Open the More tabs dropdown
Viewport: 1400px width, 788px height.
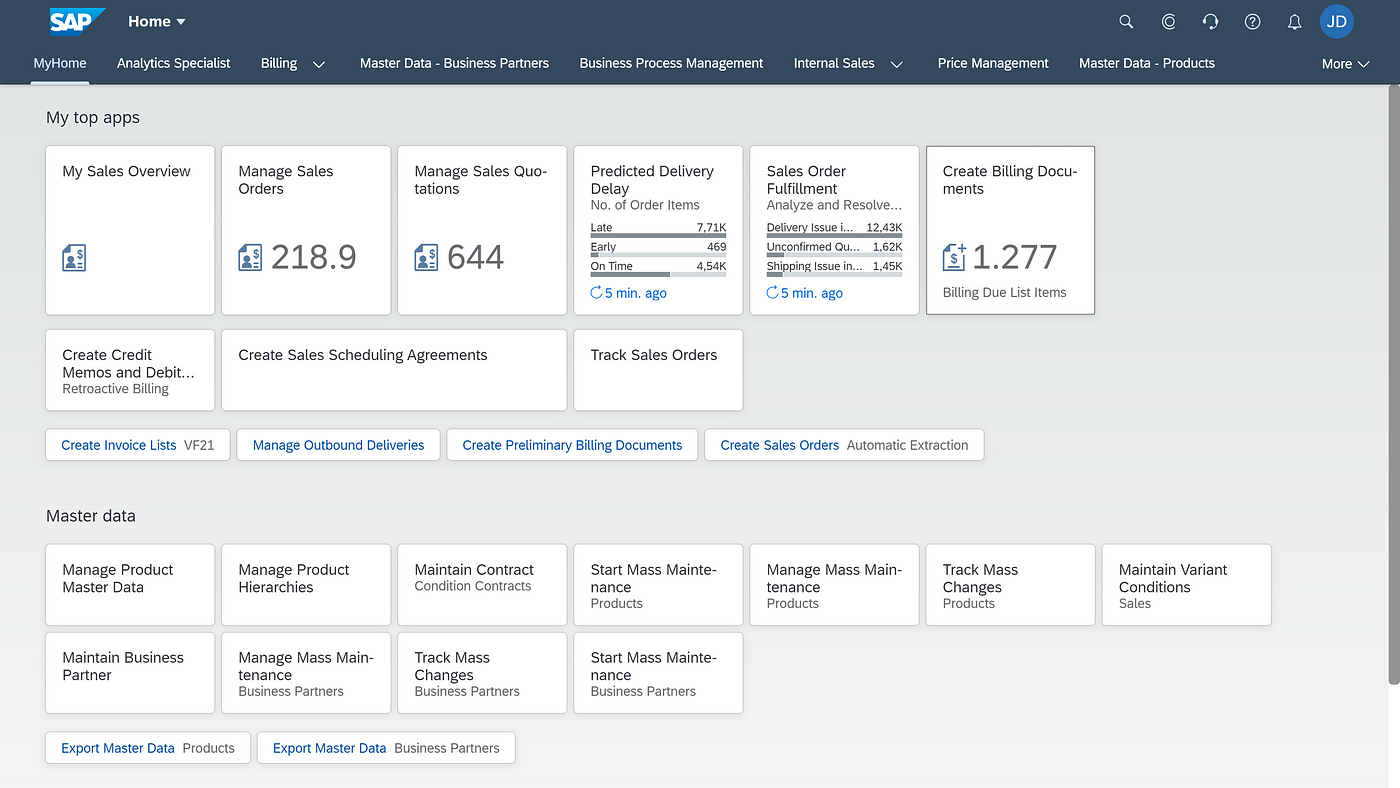(1345, 63)
